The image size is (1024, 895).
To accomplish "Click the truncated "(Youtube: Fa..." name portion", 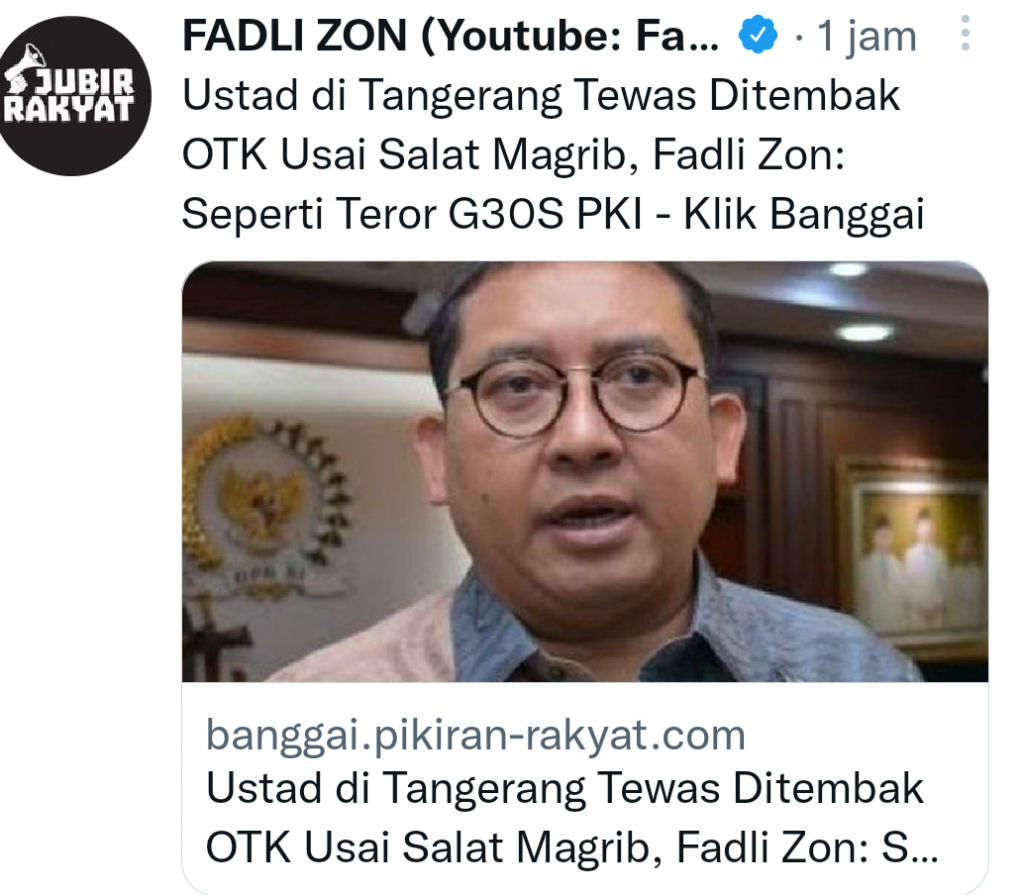I will point(570,35).
